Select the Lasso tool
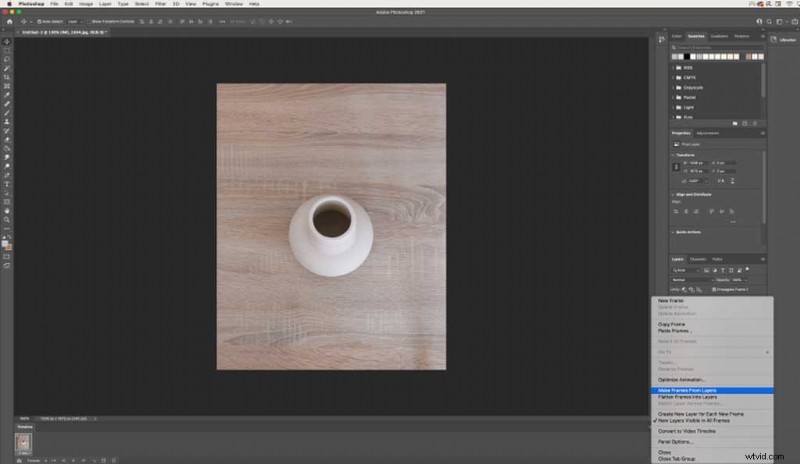Screen dimensions: 800x464 tap(7, 59)
